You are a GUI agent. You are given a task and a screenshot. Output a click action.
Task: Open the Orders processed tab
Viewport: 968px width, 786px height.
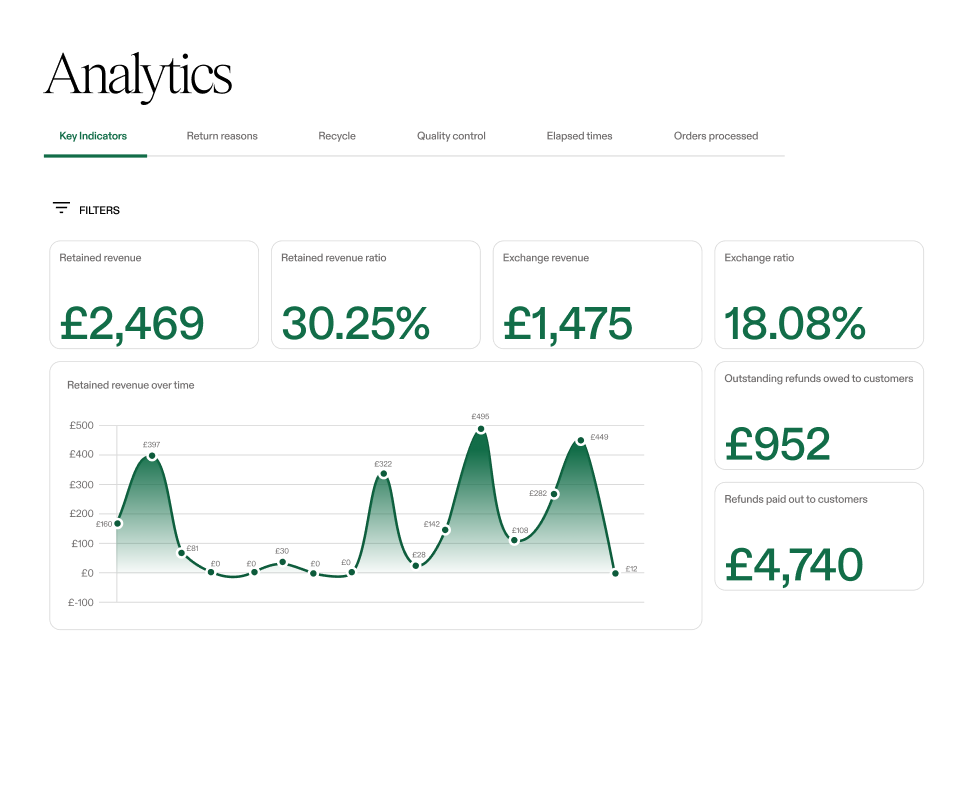(717, 136)
